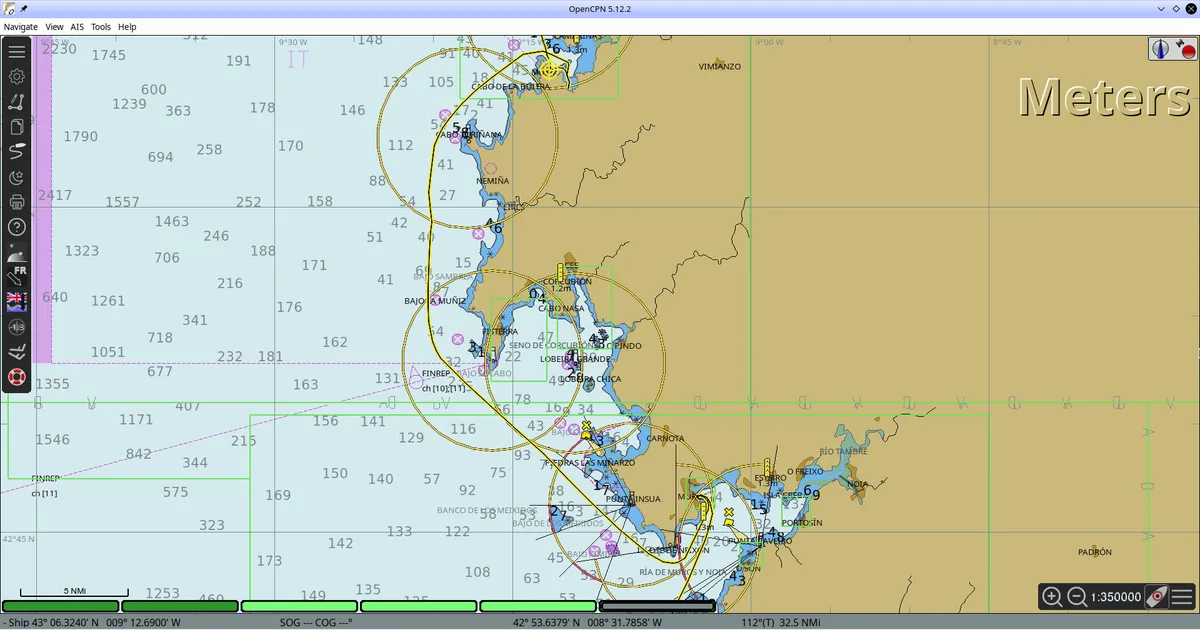The image size is (1200, 630).
Task: Click the Print chart icon
Action: tap(17, 203)
